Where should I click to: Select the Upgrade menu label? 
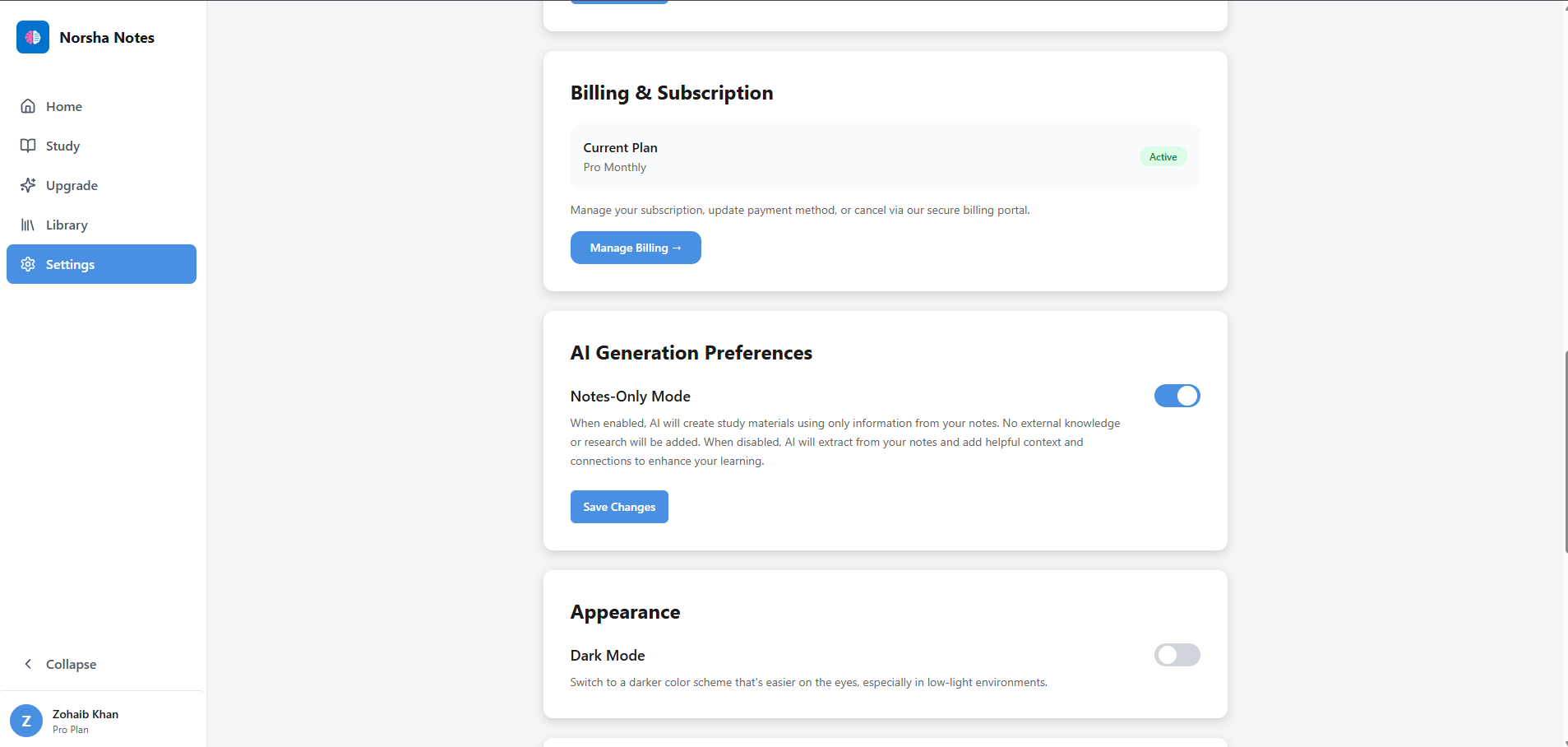(72, 185)
